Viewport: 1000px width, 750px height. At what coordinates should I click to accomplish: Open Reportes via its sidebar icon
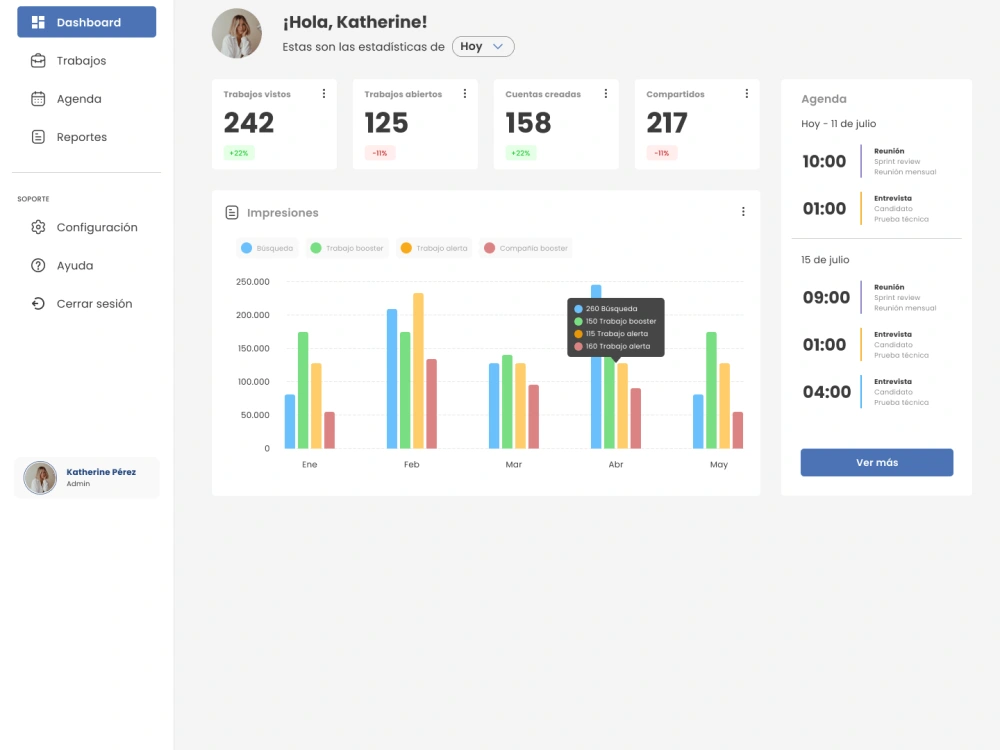click(36, 136)
